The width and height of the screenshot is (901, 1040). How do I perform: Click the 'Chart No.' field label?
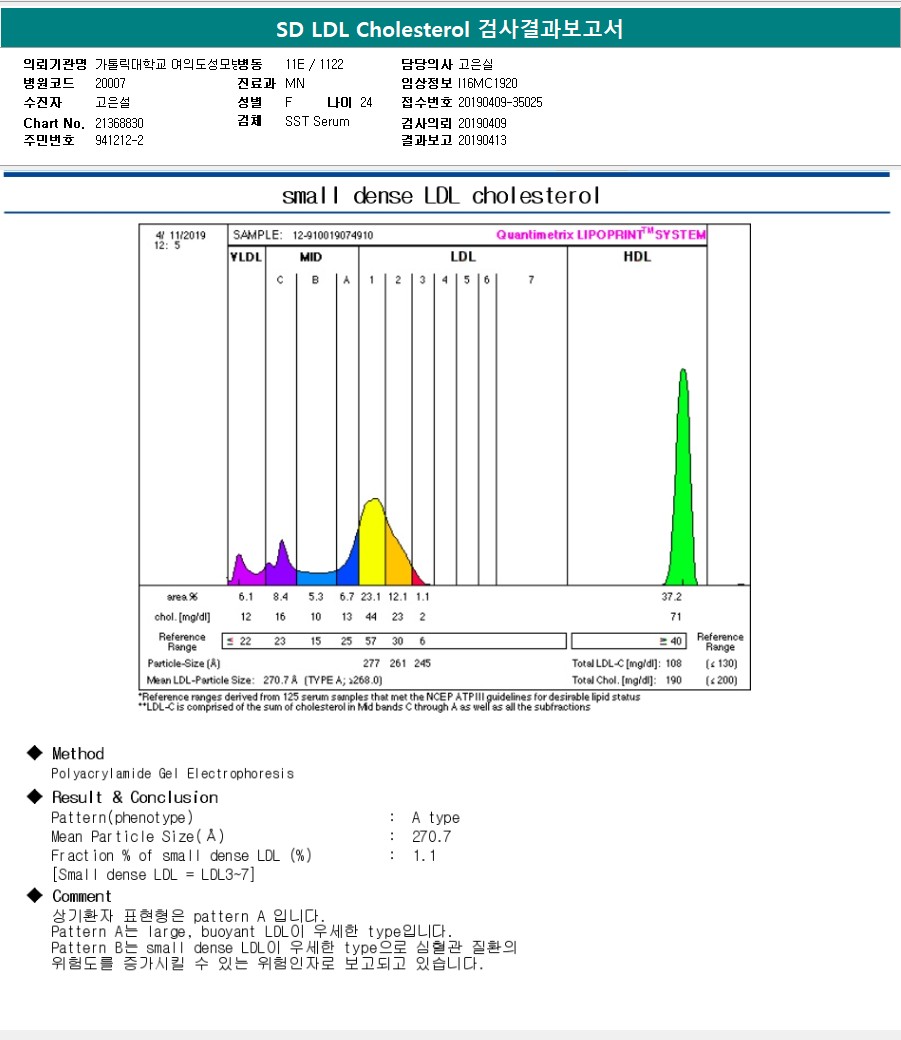[54, 123]
